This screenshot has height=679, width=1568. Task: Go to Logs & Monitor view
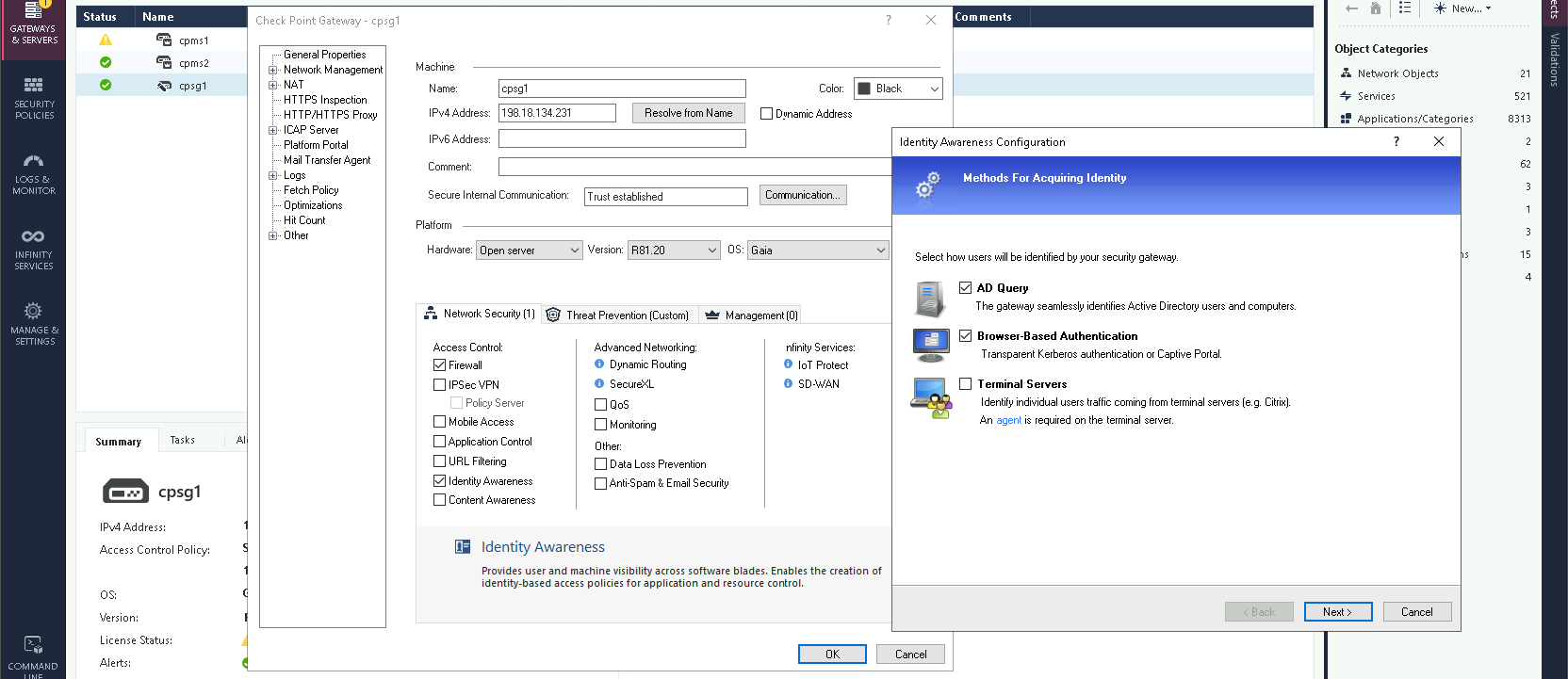(x=34, y=173)
